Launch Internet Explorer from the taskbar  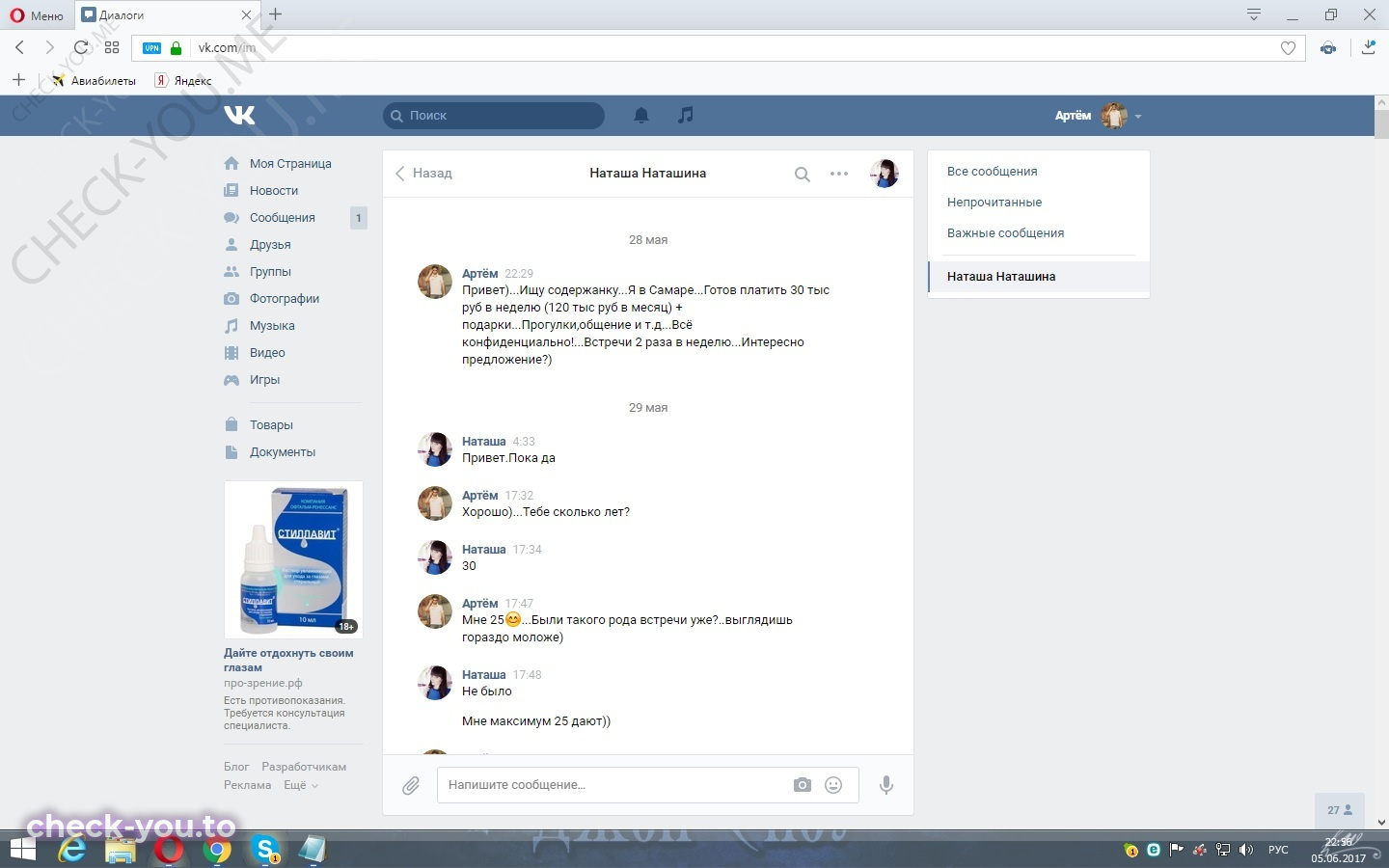coord(72,850)
